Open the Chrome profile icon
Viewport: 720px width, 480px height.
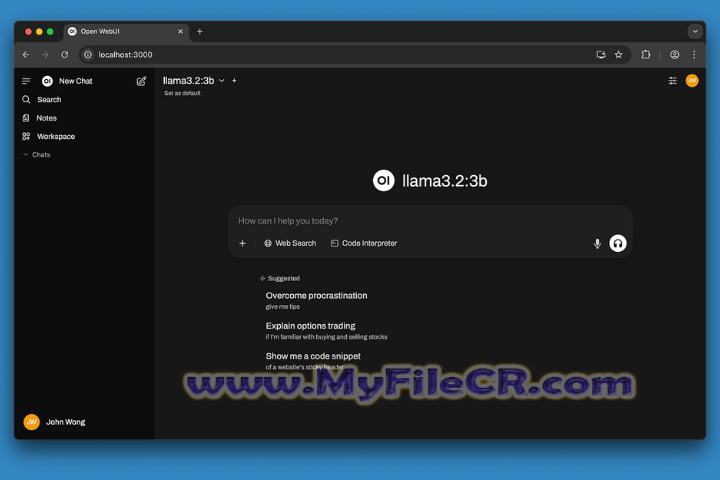[675, 55]
